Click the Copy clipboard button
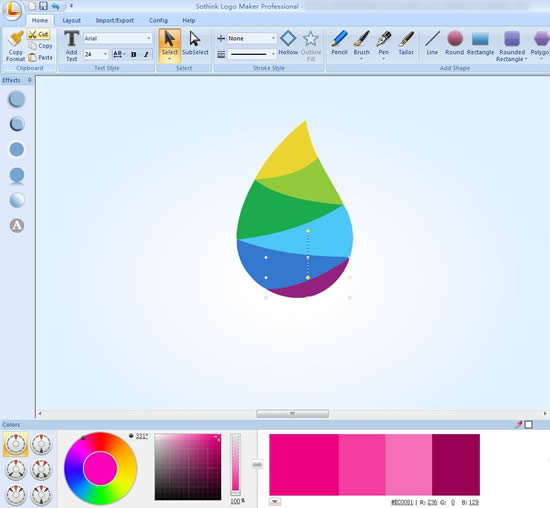This screenshot has height=508, width=550. (x=41, y=46)
